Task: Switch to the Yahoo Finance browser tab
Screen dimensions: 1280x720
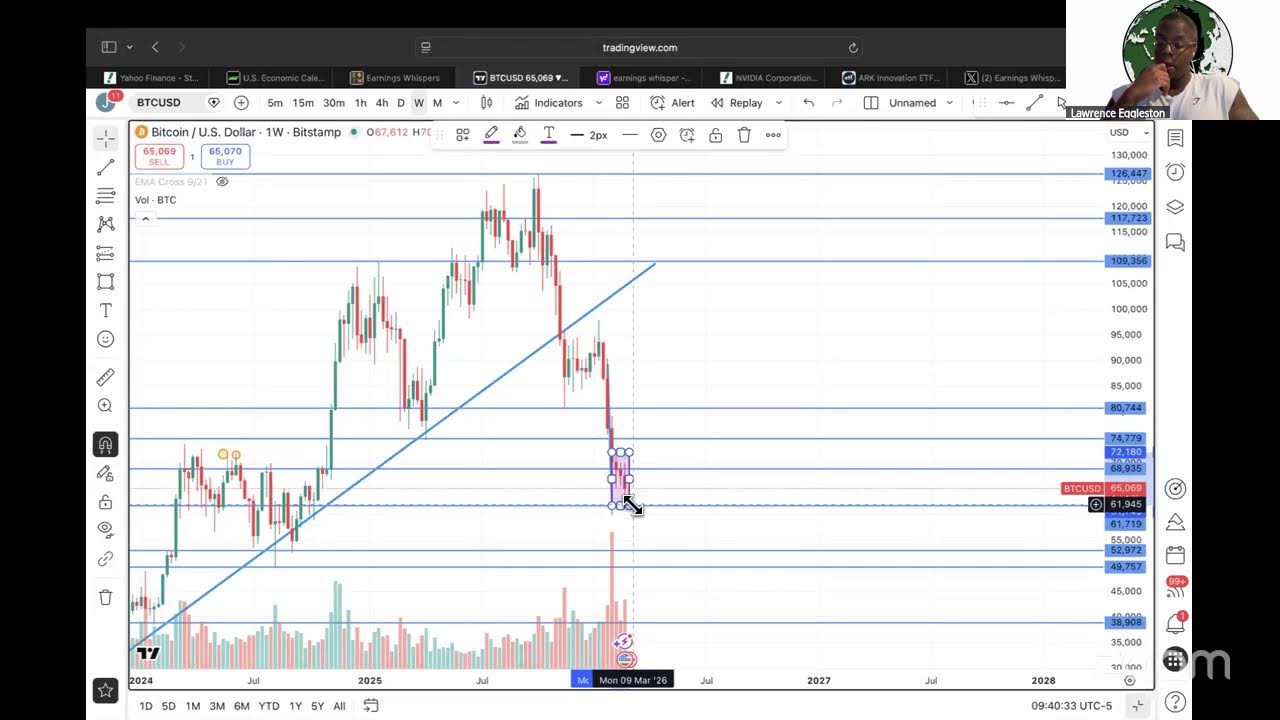Action: coord(151,78)
